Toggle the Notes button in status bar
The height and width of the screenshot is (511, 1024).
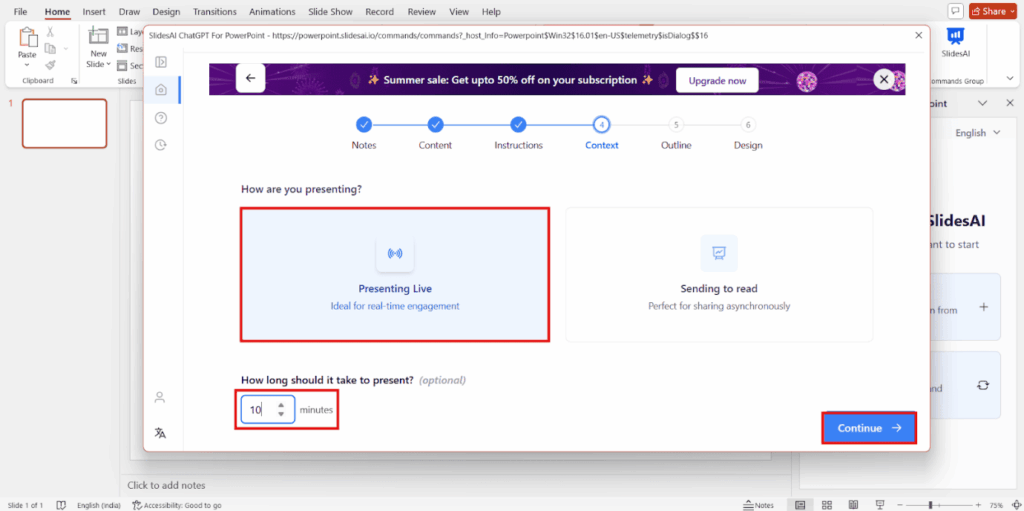click(x=759, y=505)
